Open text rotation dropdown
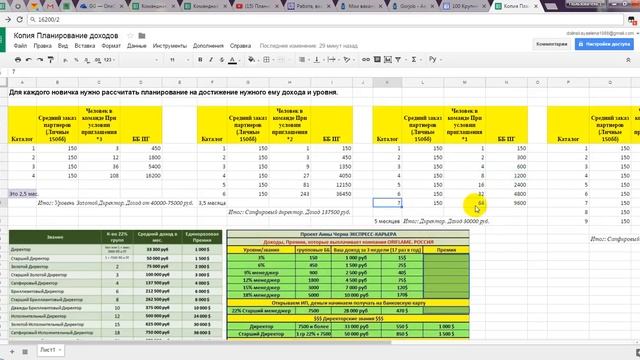The image size is (640, 360). pos(348,60)
